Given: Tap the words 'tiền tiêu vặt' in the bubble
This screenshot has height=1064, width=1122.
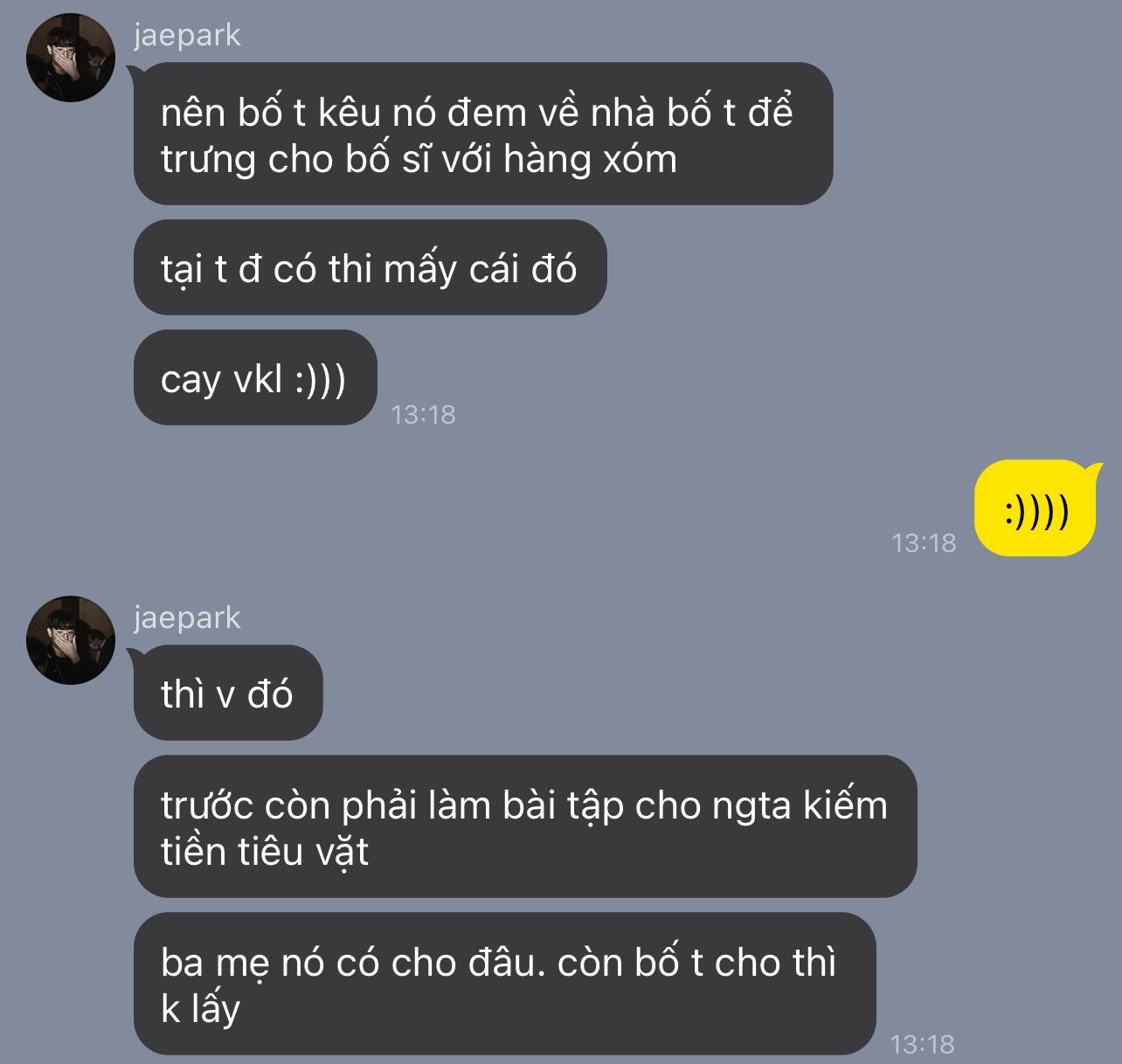Looking at the screenshot, I should (x=265, y=852).
